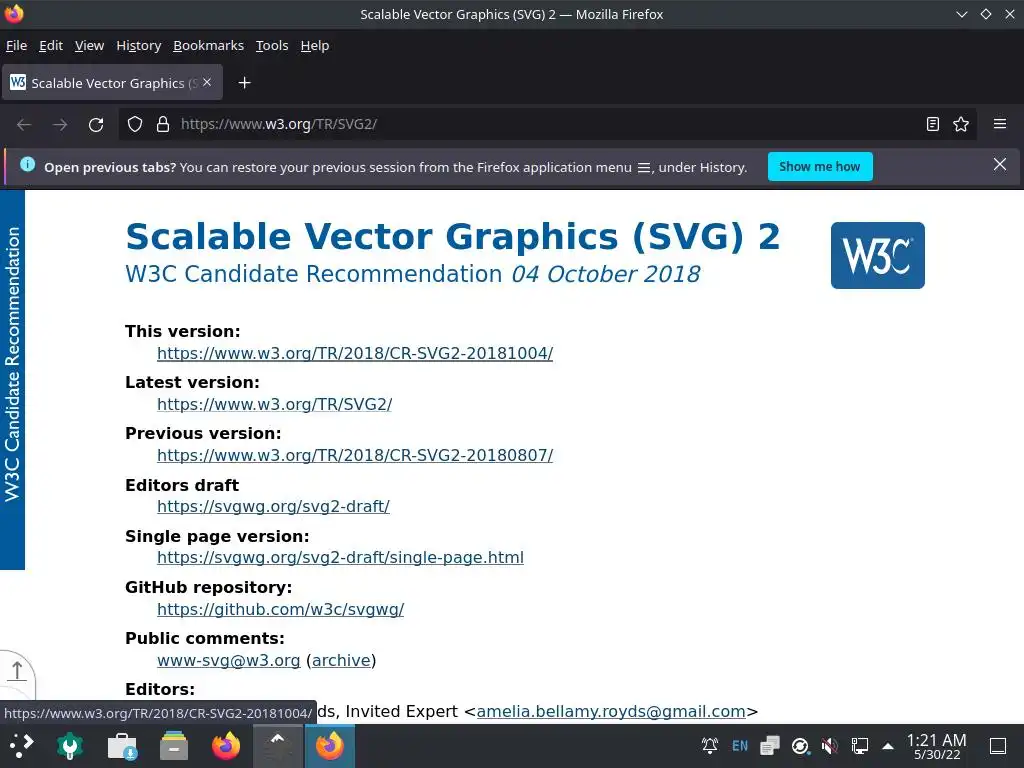Viewport: 1024px width, 768px height.
Task: Open the KDE application launcher
Action: [x=20, y=746]
